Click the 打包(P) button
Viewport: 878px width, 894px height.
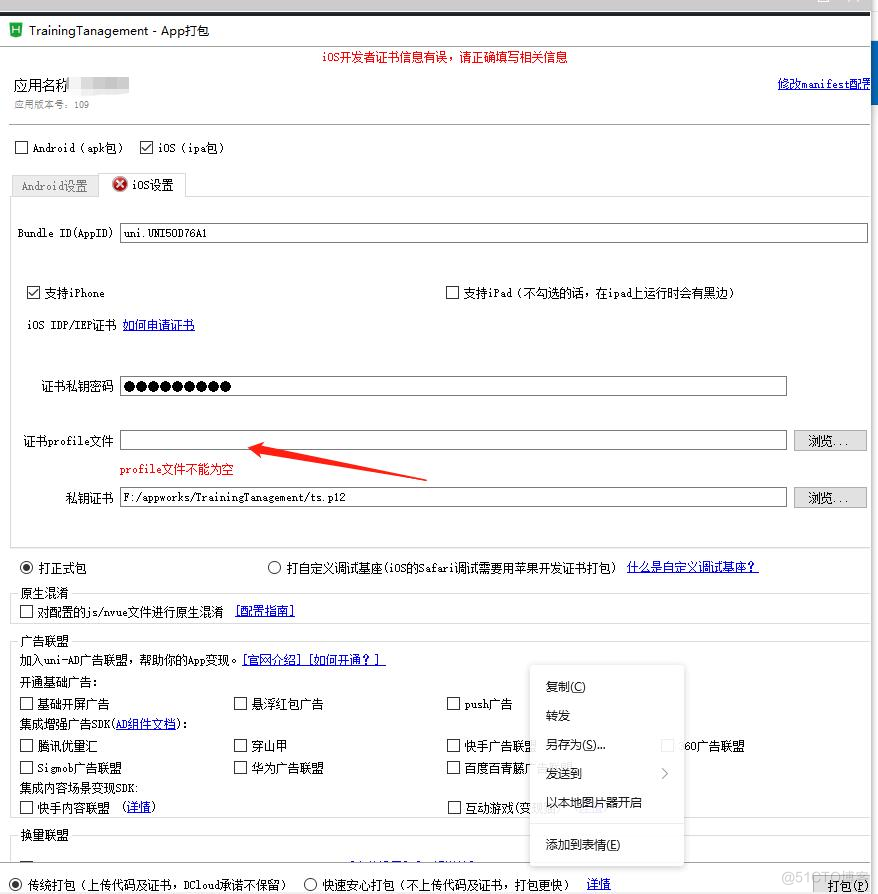pyautogui.click(x=845, y=885)
